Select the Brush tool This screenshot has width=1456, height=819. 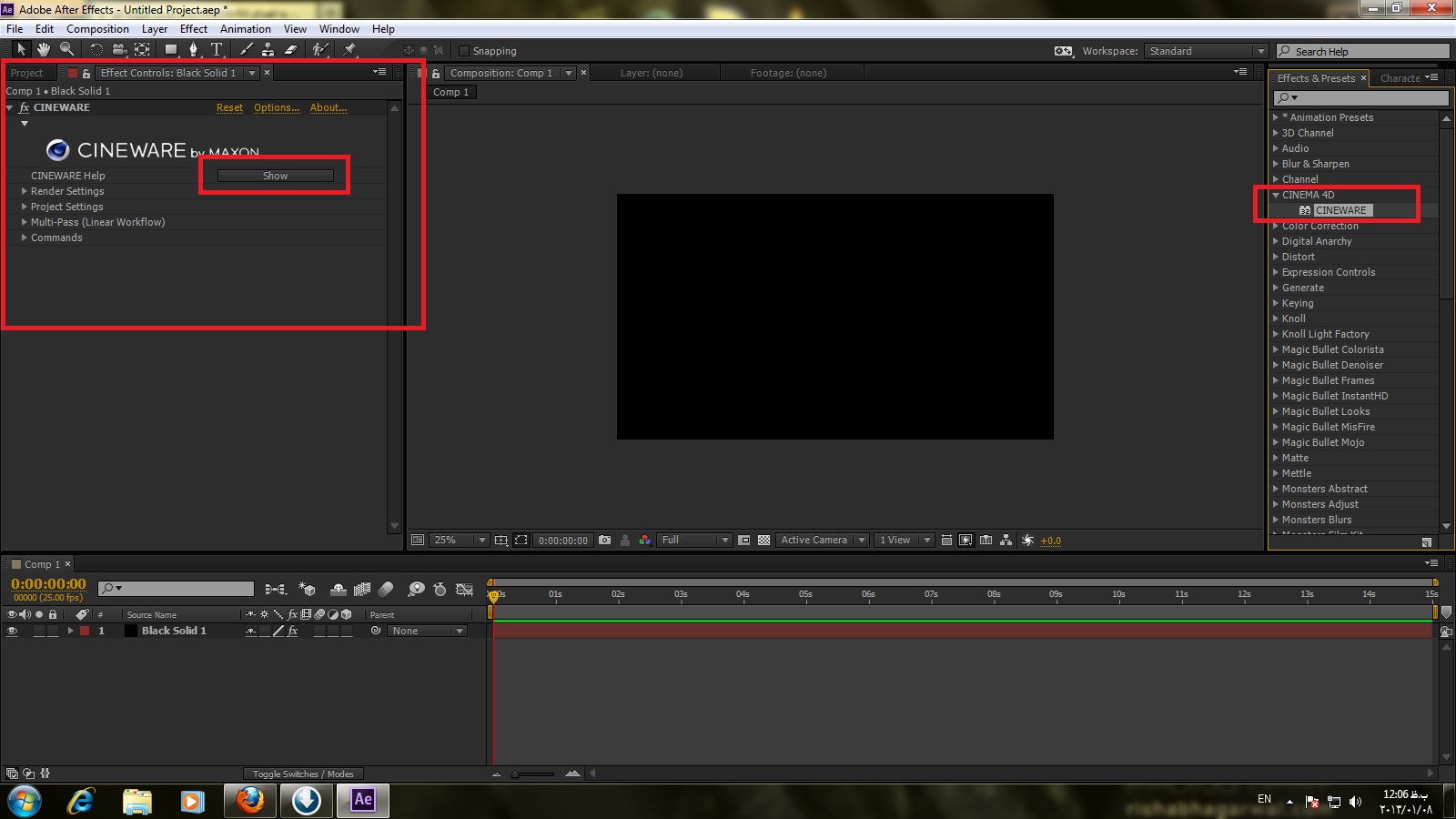coord(246,50)
